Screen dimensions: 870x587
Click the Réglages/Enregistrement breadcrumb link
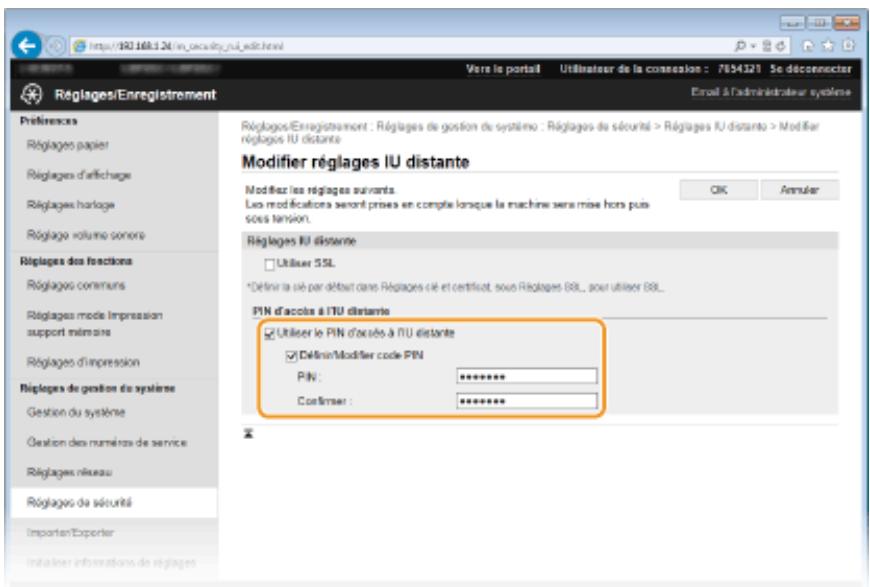pyautogui.click(x=304, y=126)
